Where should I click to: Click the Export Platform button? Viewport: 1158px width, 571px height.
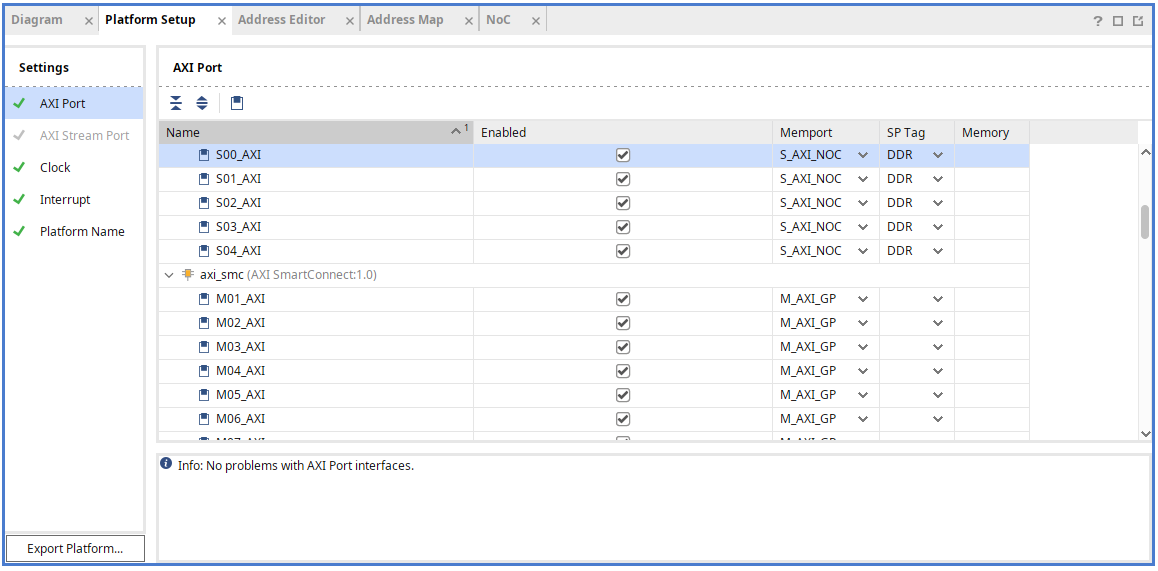[75, 548]
